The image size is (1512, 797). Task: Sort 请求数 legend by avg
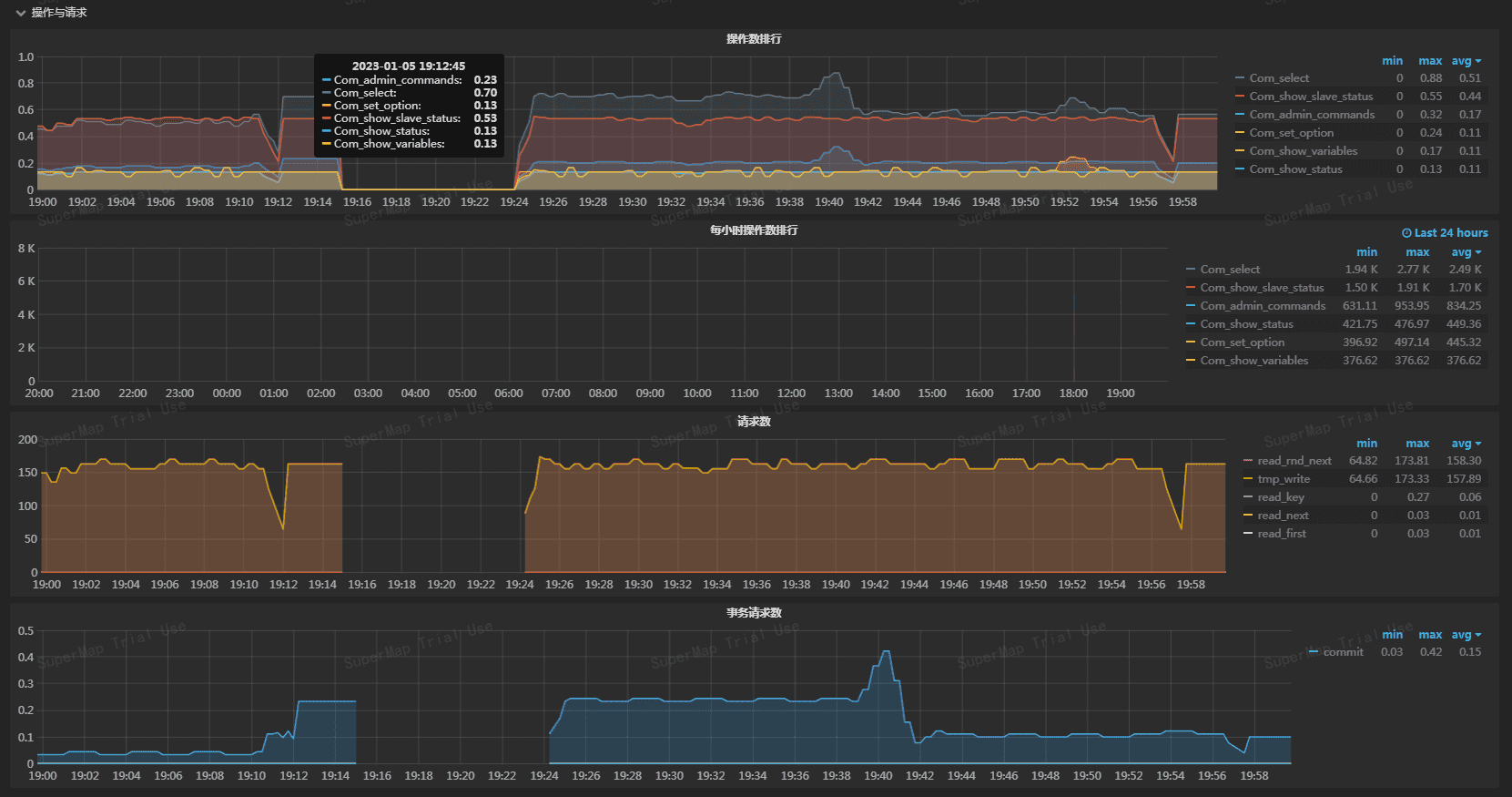point(1466,444)
